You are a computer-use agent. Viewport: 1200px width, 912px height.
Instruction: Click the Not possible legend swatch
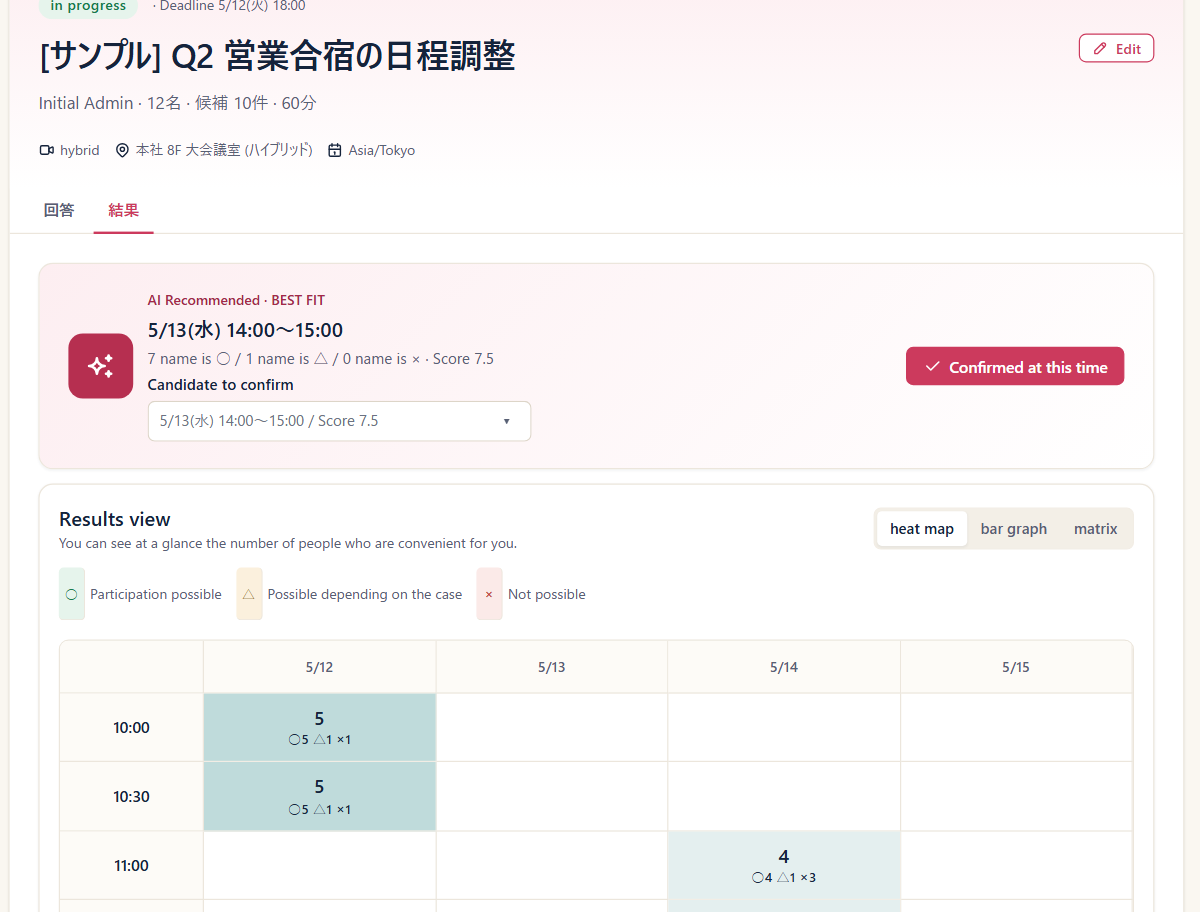pyautogui.click(x=489, y=594)
